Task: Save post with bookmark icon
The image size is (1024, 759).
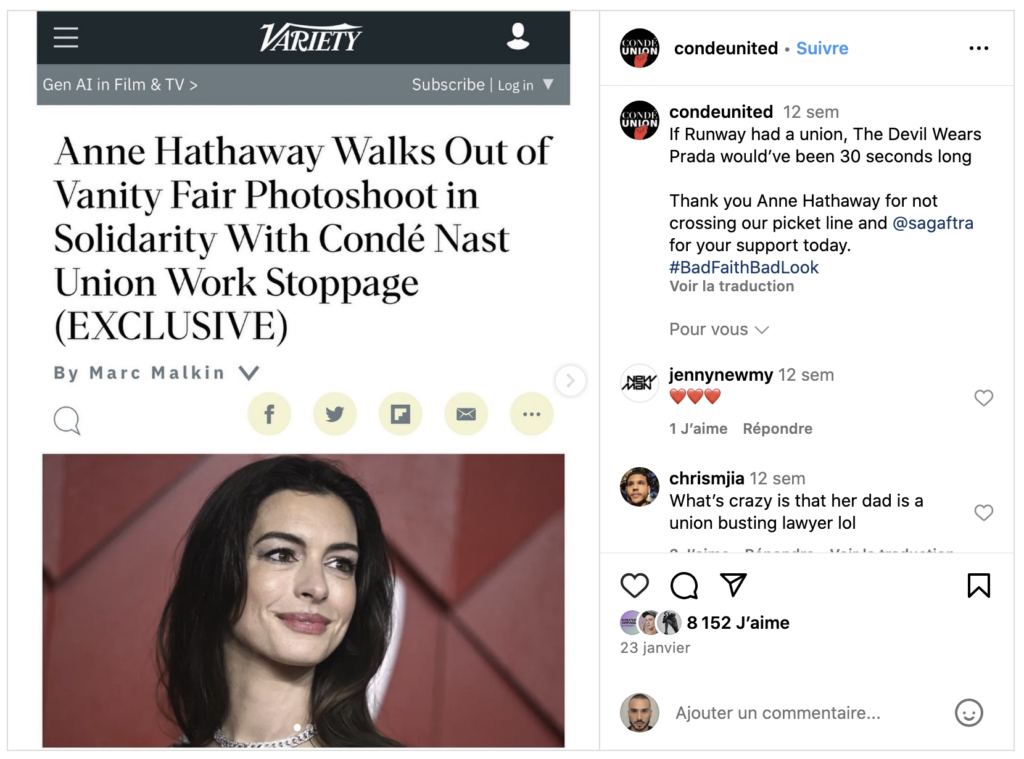Action: tap(978, 585)
